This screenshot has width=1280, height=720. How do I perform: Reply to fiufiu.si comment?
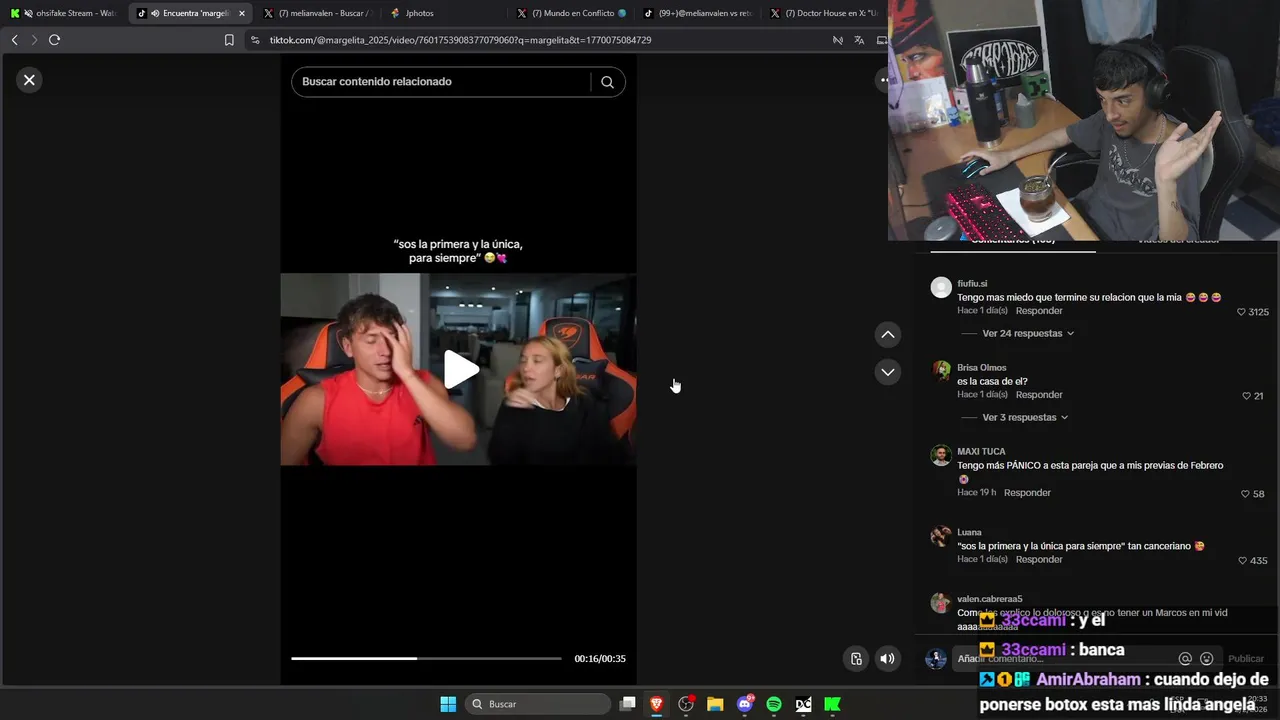pos(1039,311)
